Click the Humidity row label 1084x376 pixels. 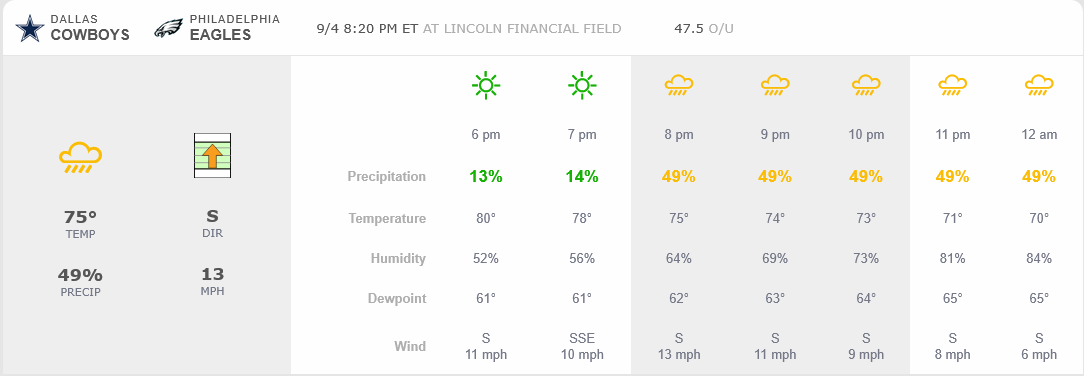[x=398, y=258]
